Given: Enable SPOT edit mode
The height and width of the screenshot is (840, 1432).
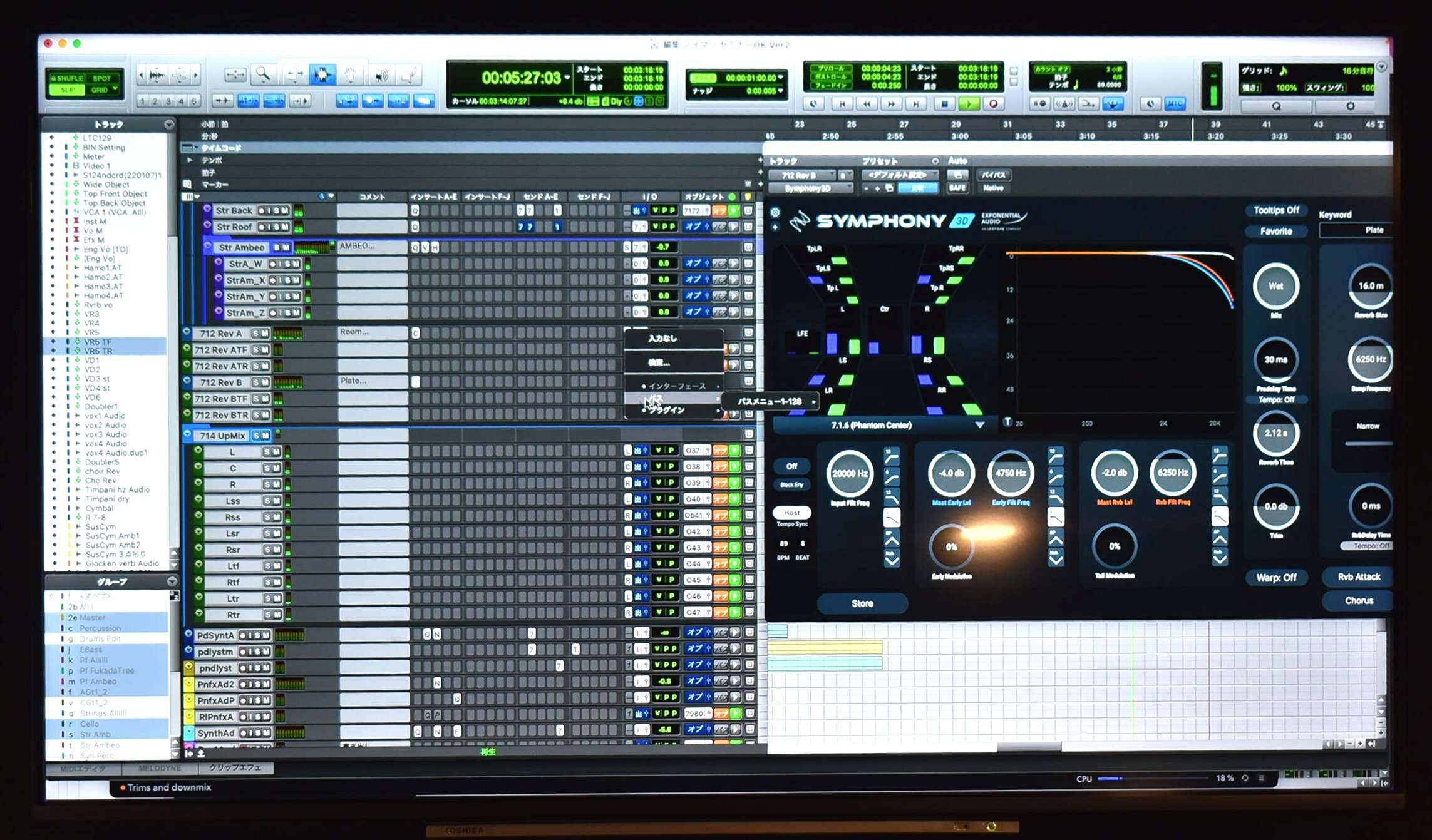Looking at the screenshot, I should click(x=101, y=78).
